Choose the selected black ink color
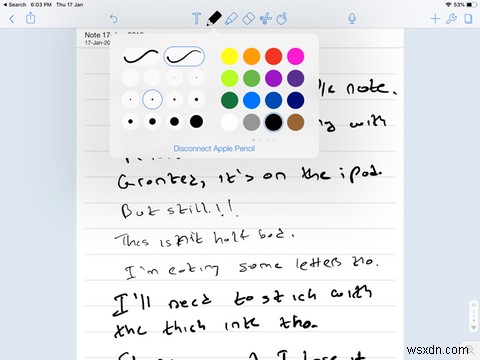This screenshot has width=480, height=360. (x=273, y=122)
